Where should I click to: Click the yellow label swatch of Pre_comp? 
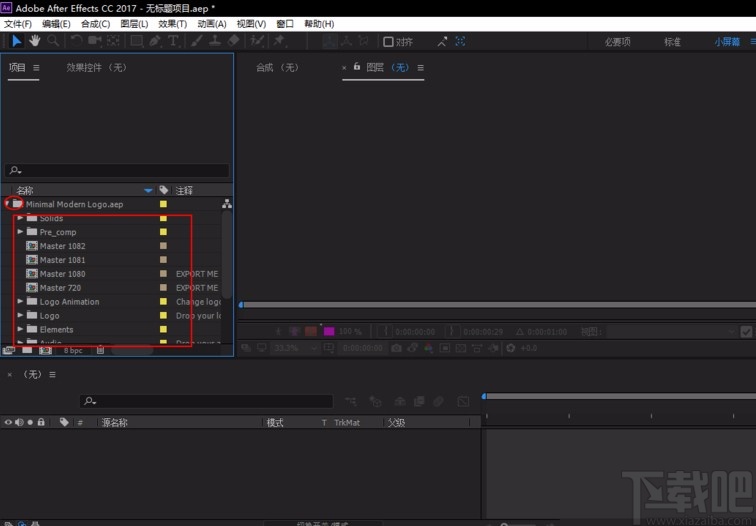(163, 232)
